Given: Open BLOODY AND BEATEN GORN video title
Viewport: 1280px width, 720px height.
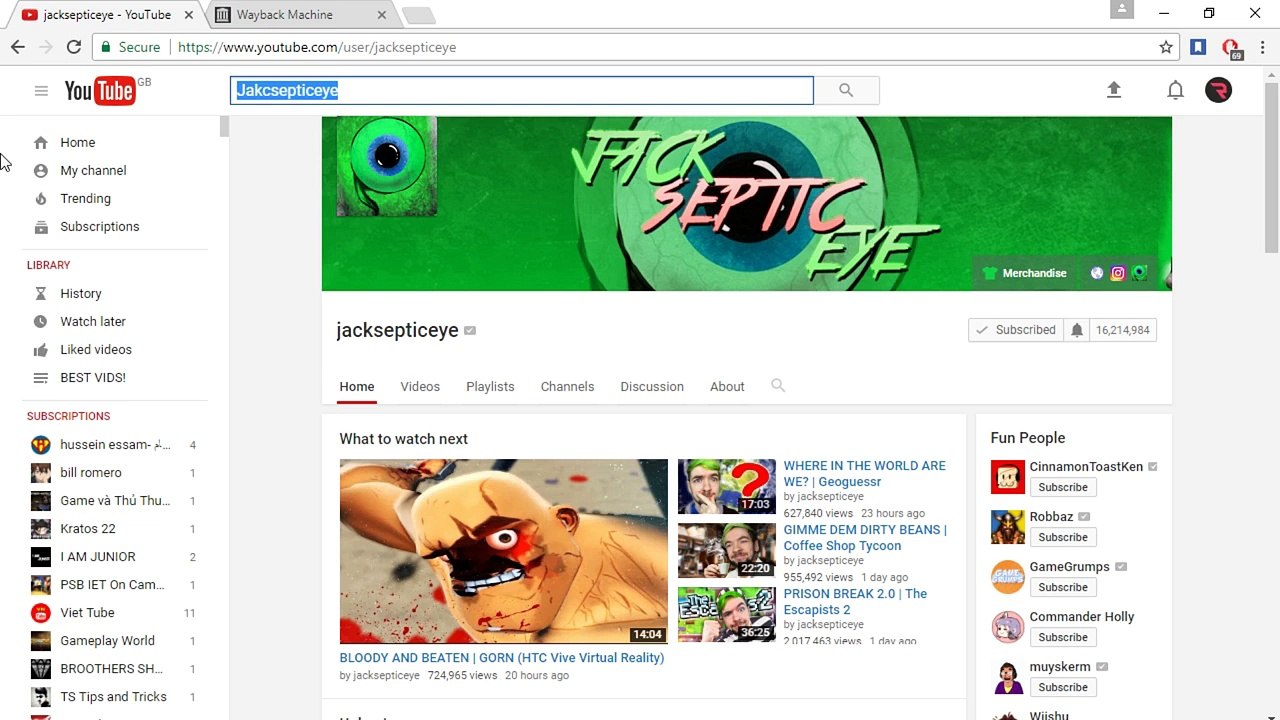Looking at the screenshot, I should click(501, 658).
